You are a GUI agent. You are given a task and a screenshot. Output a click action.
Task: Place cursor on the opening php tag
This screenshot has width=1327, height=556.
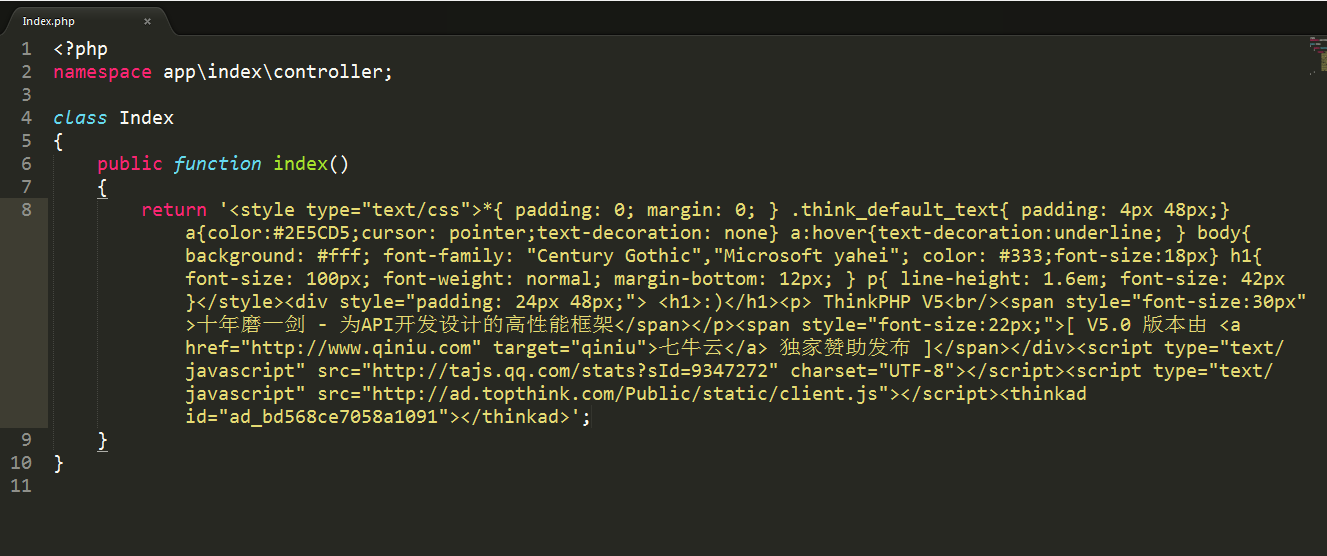[81, 49]
